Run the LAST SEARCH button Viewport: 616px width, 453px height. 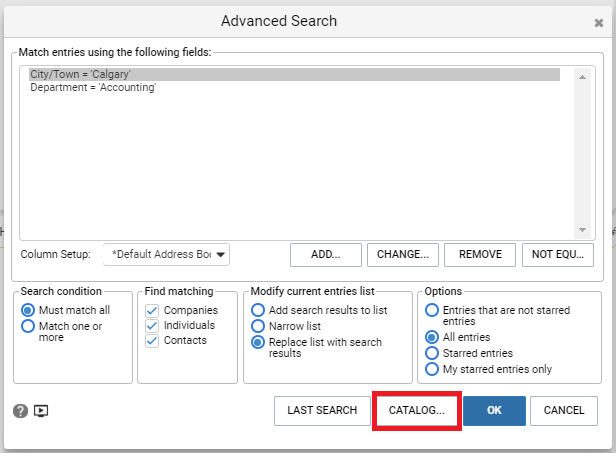coord(322,411)
